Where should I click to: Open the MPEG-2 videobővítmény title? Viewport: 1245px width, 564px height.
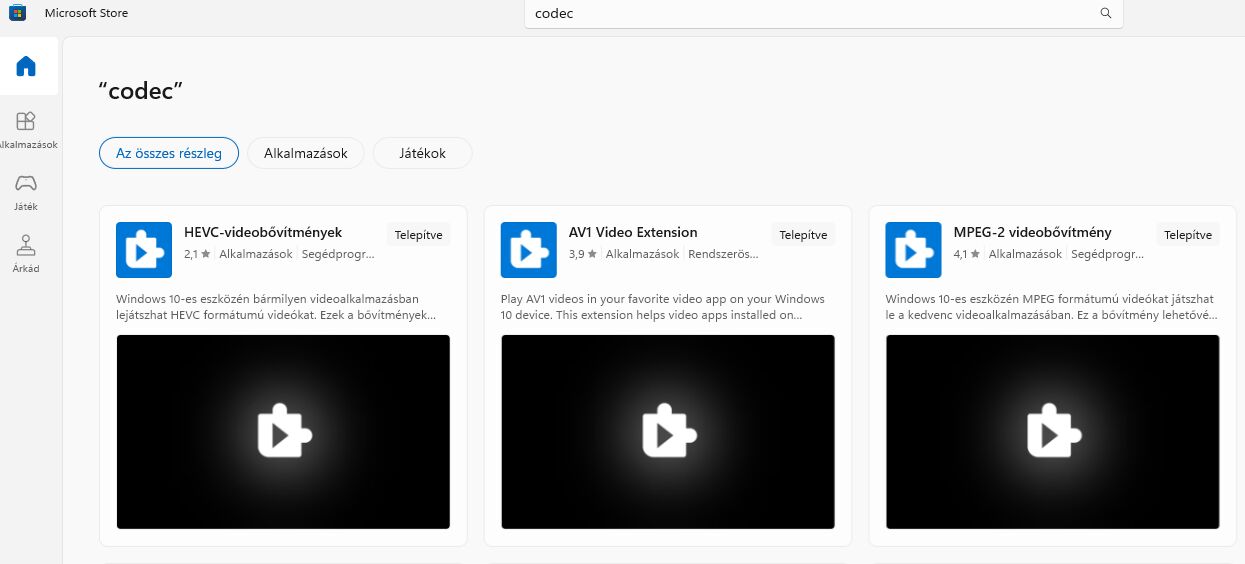click(x=1032, y=232)
